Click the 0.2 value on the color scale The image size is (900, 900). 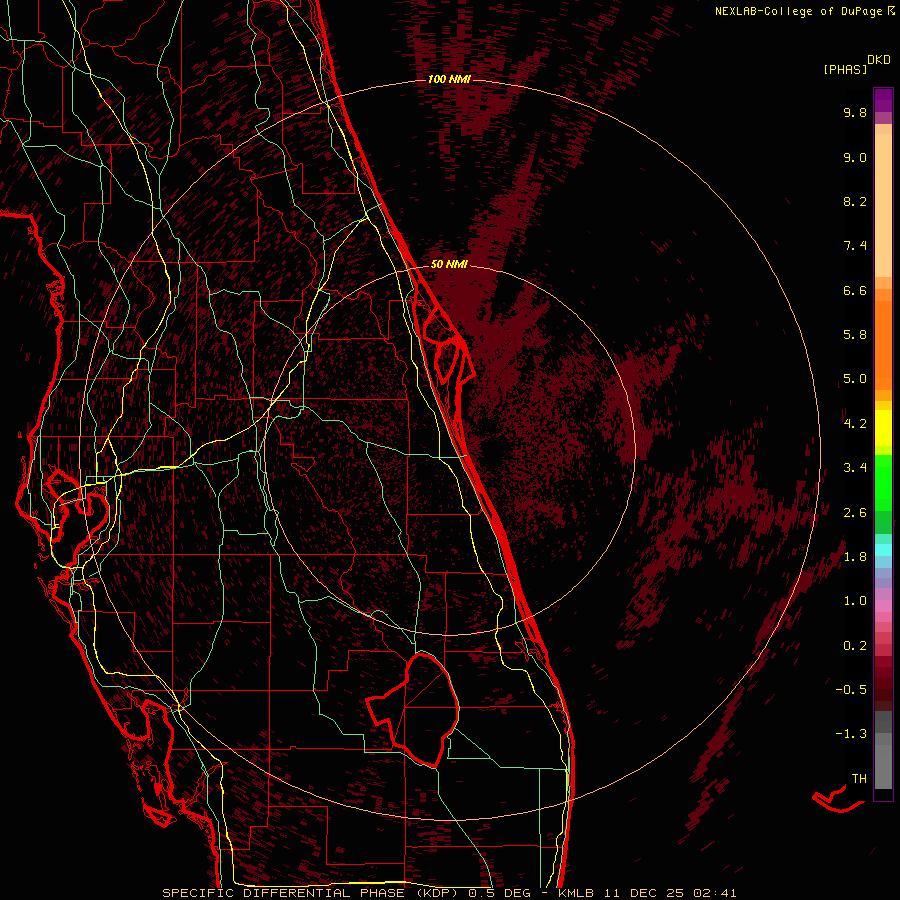pos(855,646)
